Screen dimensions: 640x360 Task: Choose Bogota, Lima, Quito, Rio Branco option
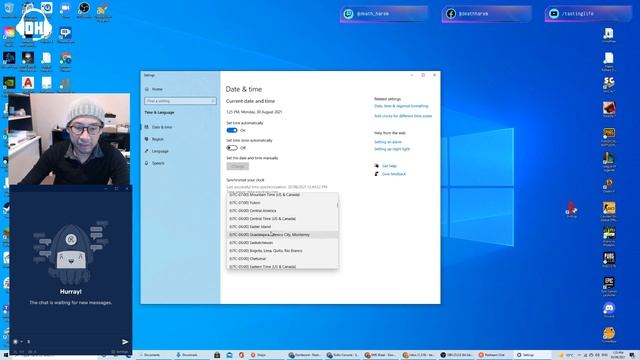coord(282,251)
